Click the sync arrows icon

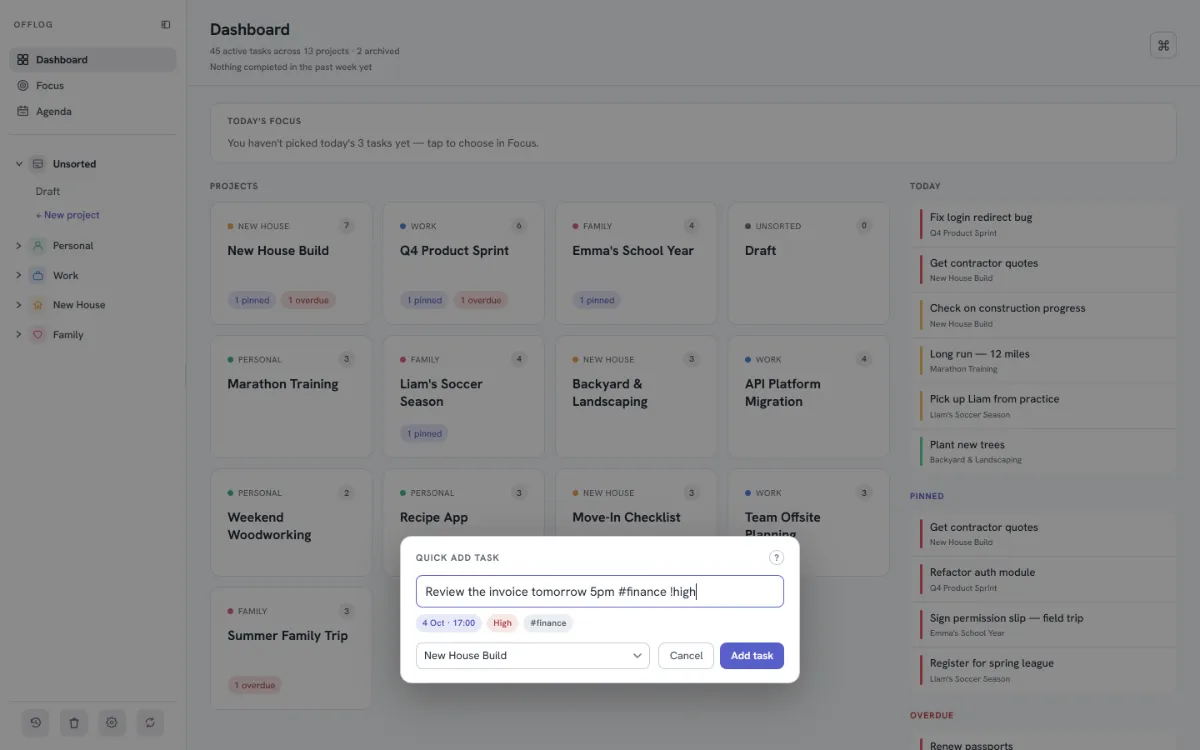[150, 722]
